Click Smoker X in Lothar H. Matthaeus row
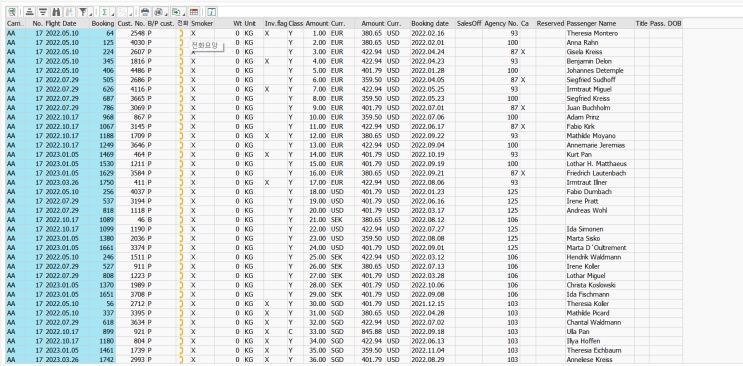 point(202,164)
